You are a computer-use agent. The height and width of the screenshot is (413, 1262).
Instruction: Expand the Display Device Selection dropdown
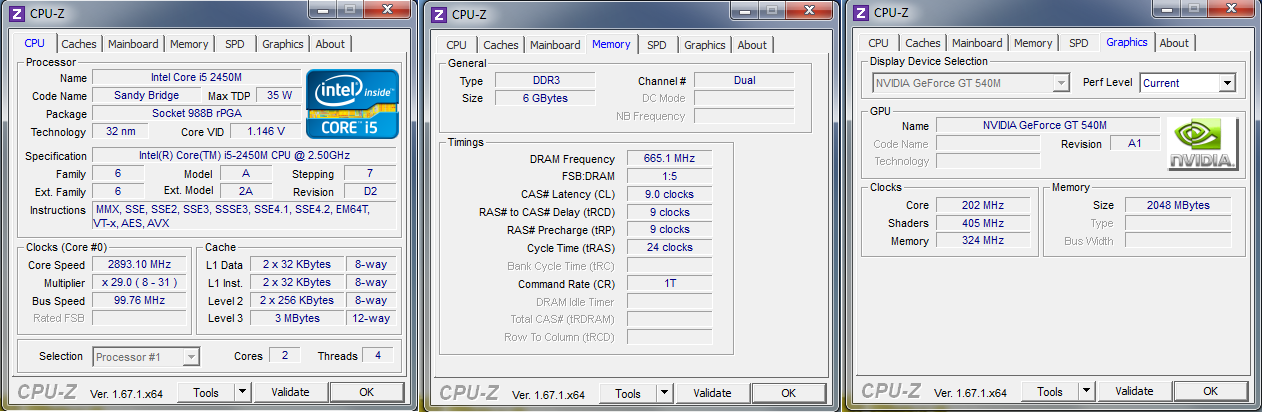coord(1061,83)
